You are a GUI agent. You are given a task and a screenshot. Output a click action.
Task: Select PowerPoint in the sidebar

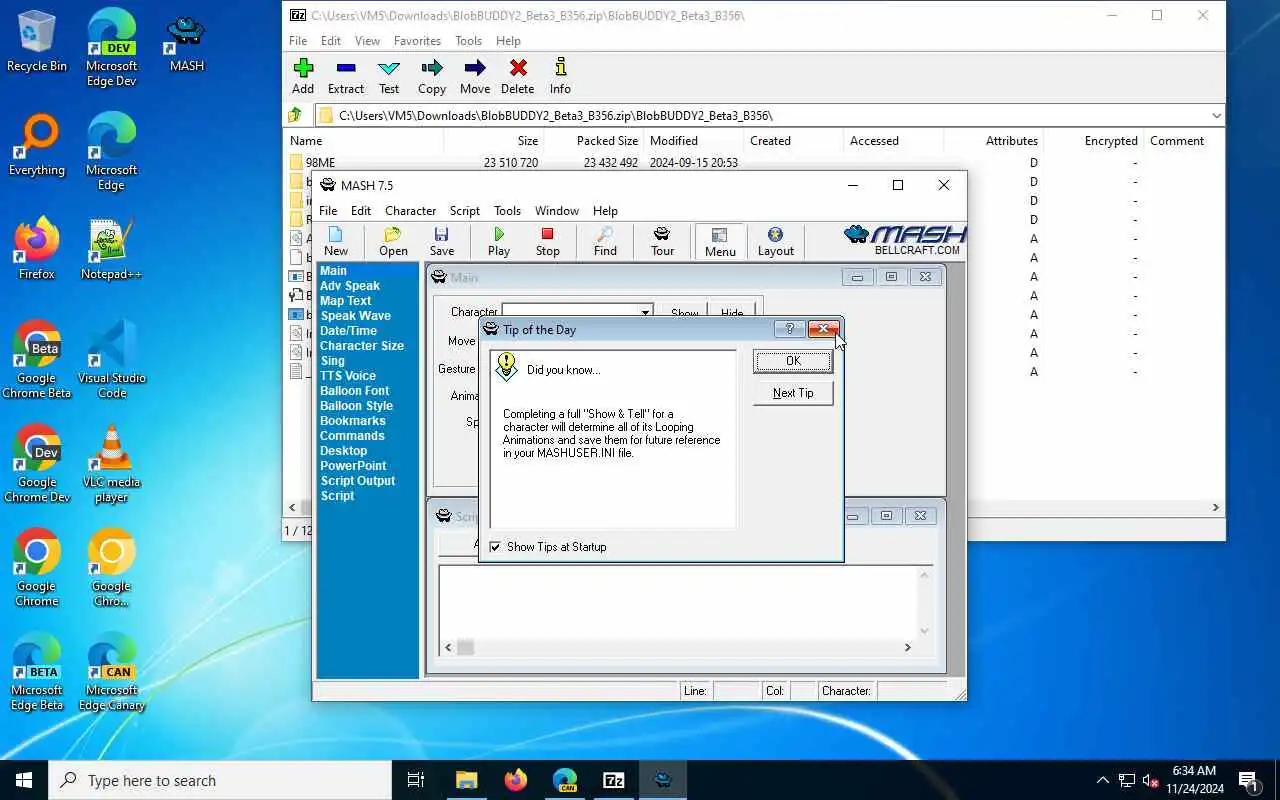click(353, 466)
